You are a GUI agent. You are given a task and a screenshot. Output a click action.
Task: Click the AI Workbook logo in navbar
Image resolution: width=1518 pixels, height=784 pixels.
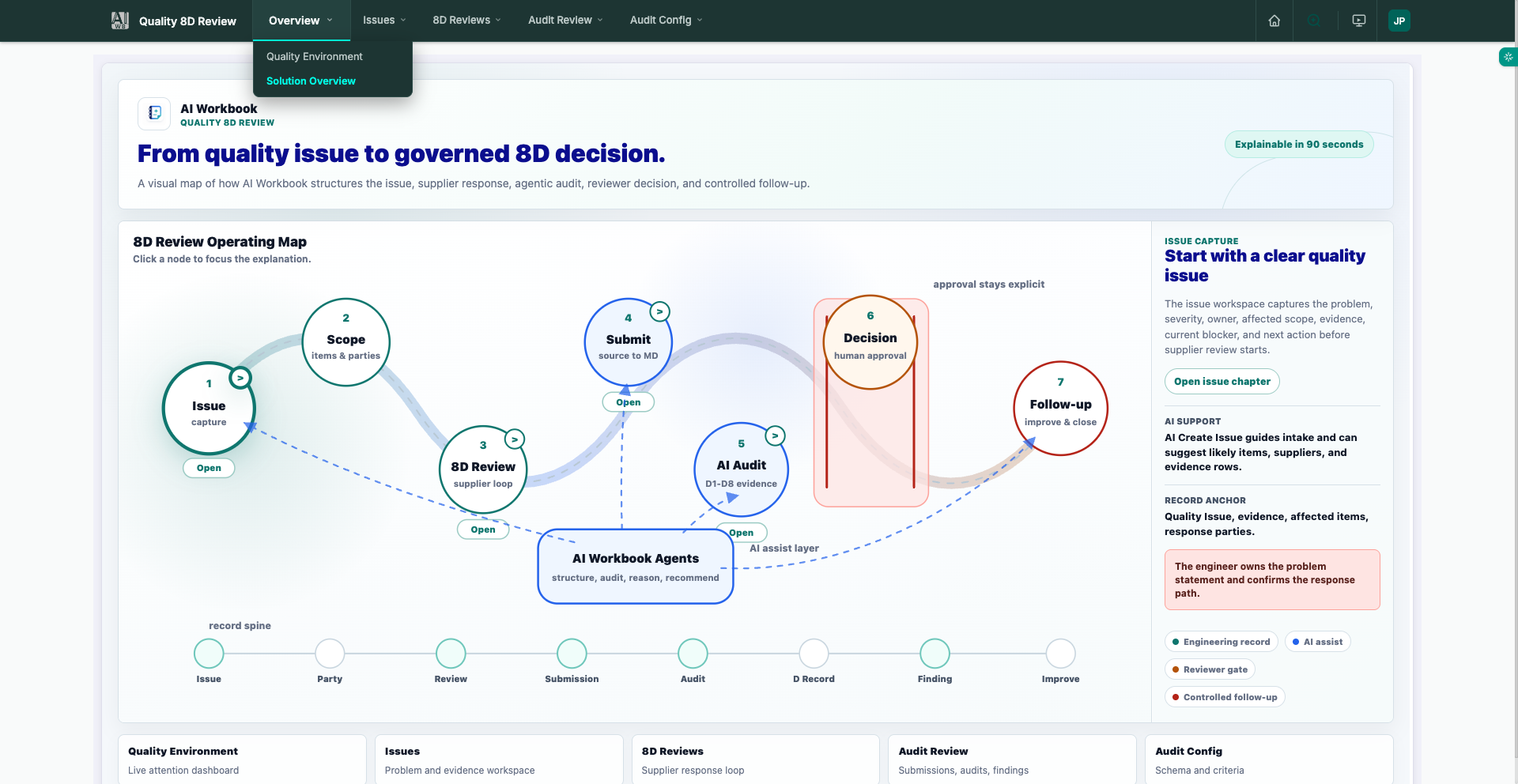coord(120,21)
